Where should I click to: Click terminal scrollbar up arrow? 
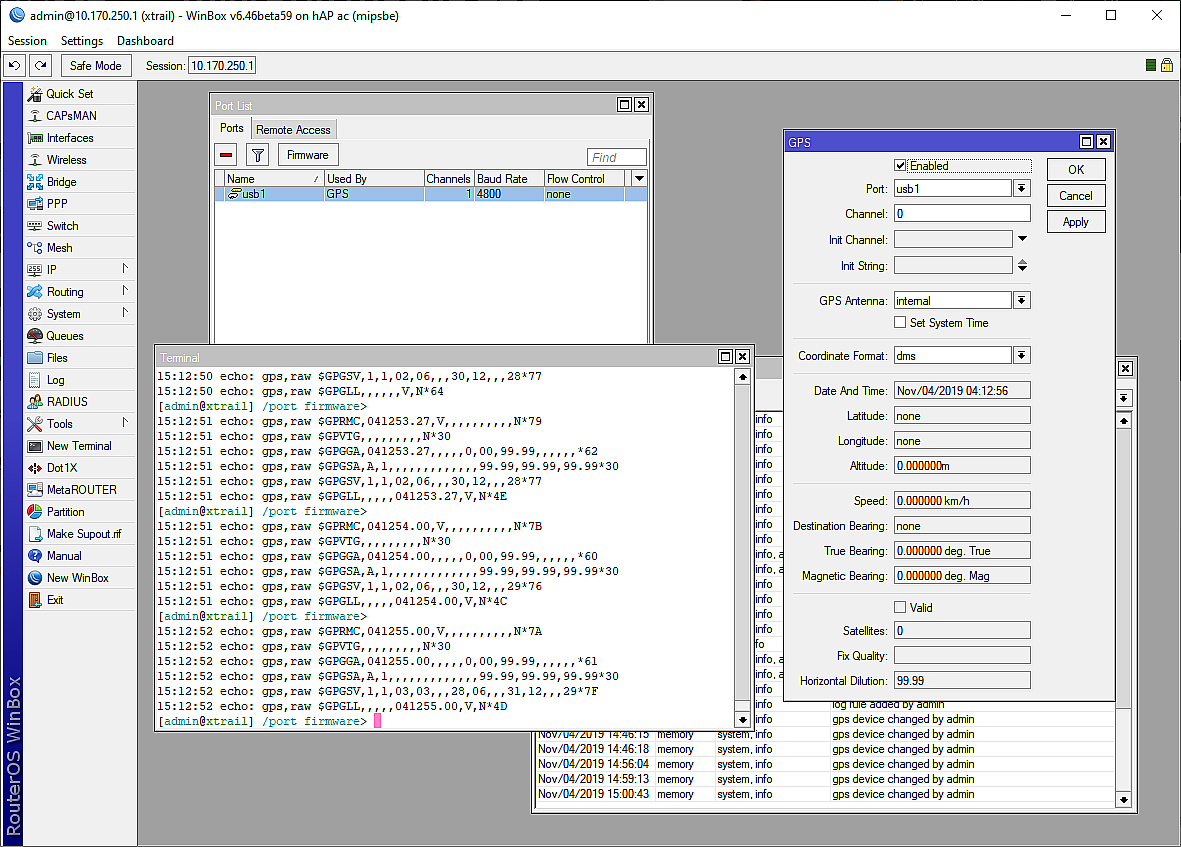click(742, 377)
